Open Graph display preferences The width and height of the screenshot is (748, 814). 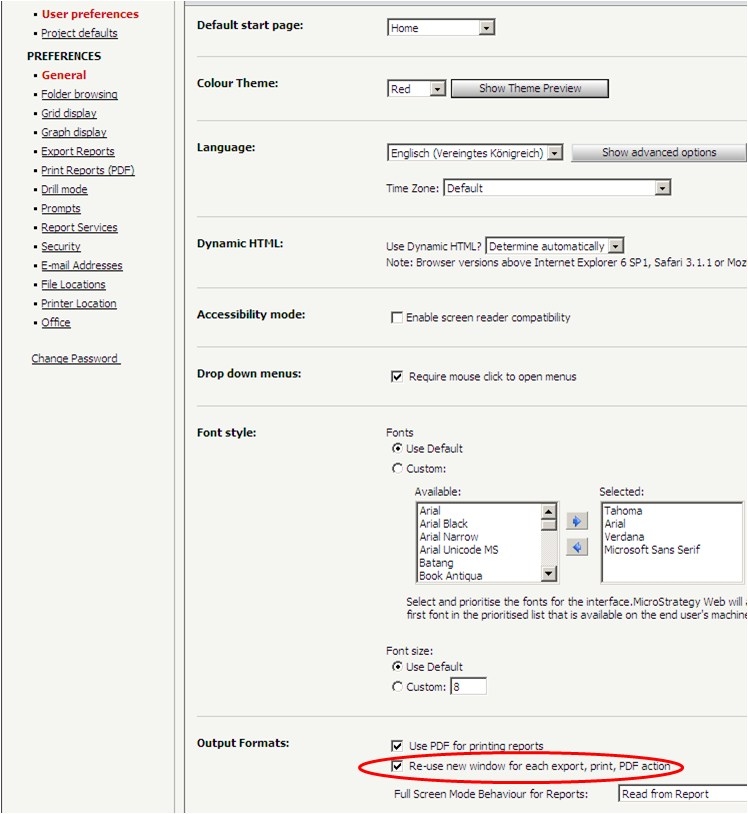pyautogui.click(x=74, y=132)
